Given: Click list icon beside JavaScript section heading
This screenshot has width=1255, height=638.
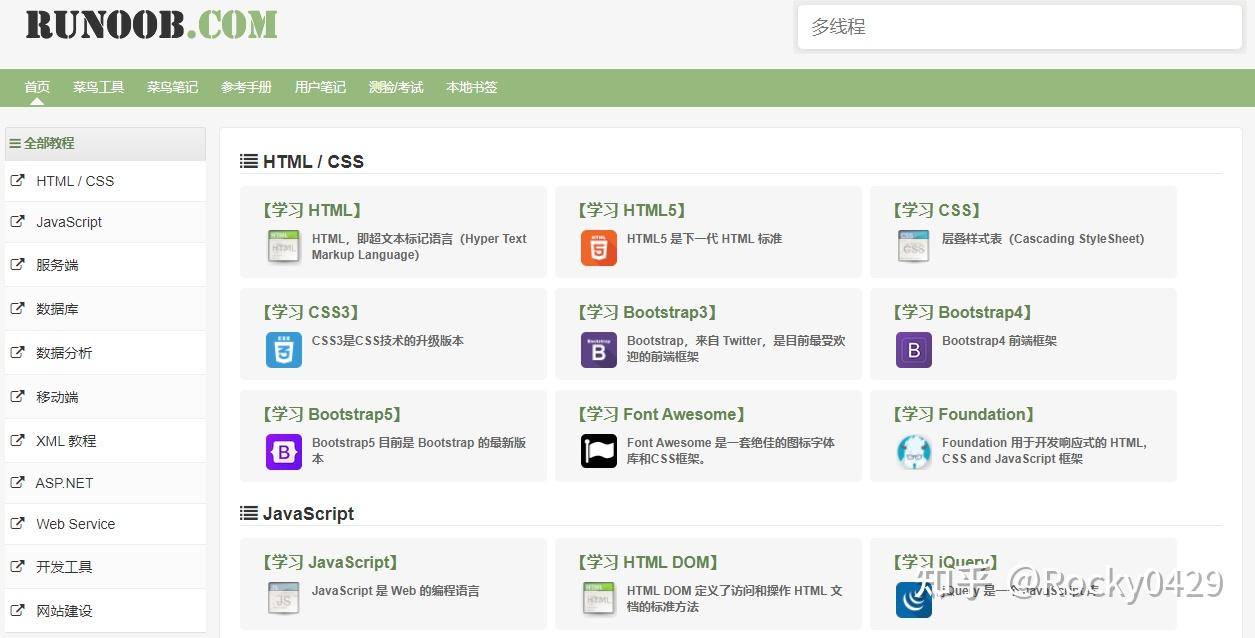Looking at the screenshot, I should [x=249, y=513].
